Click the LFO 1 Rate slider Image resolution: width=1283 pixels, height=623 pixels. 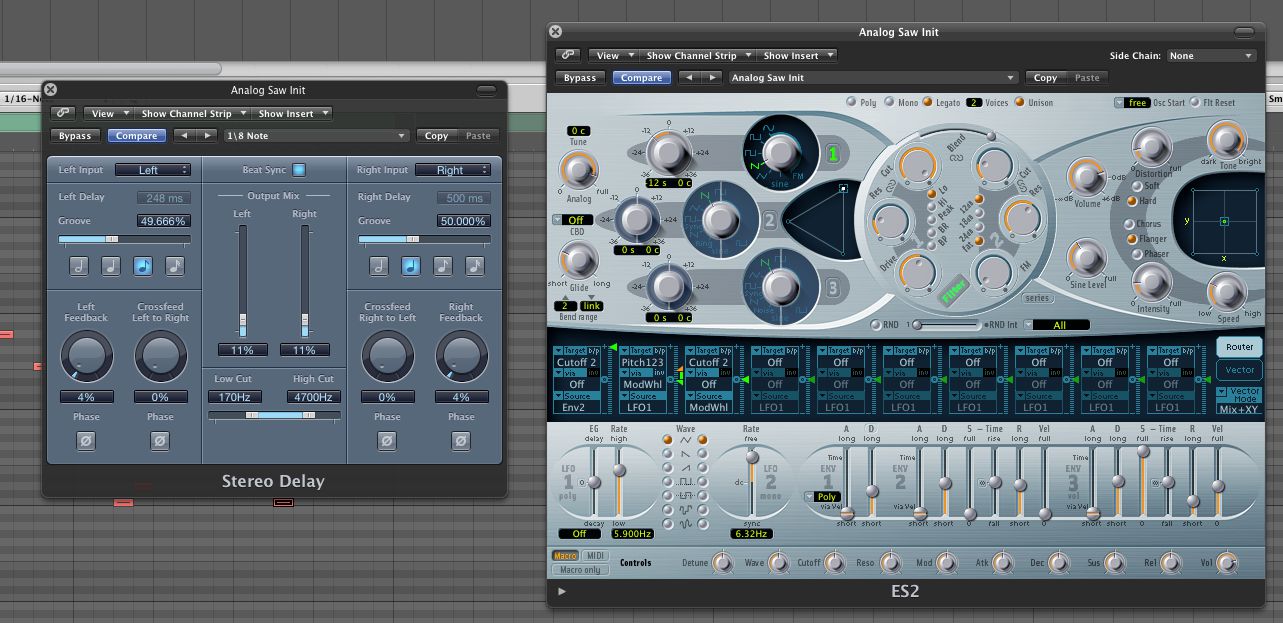[620, 482]
